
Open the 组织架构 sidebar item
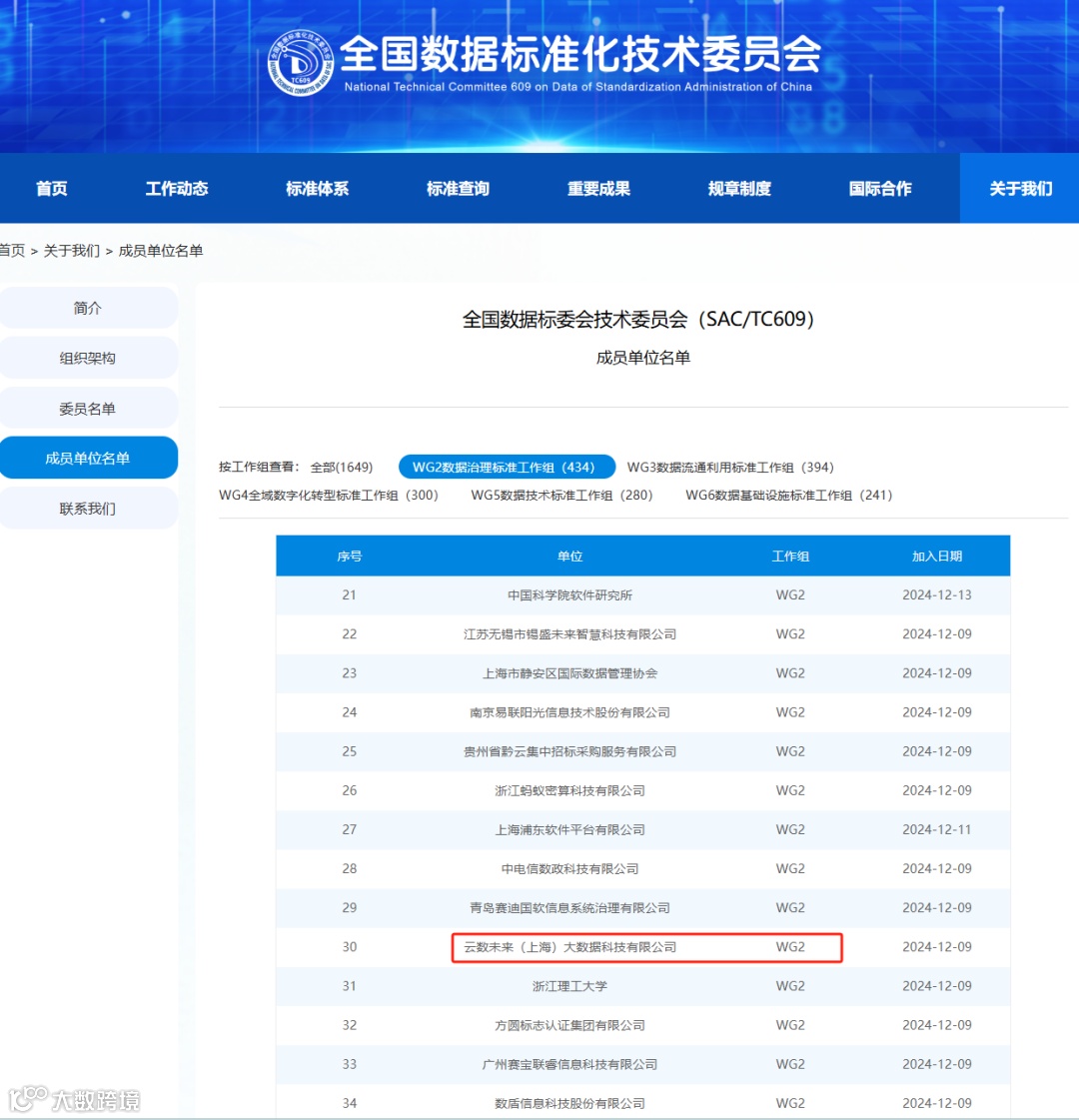(88, 358)
